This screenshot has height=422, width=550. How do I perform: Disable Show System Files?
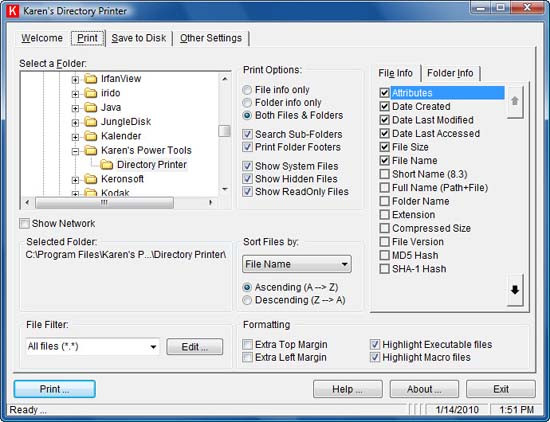click(x=247, y=166)
